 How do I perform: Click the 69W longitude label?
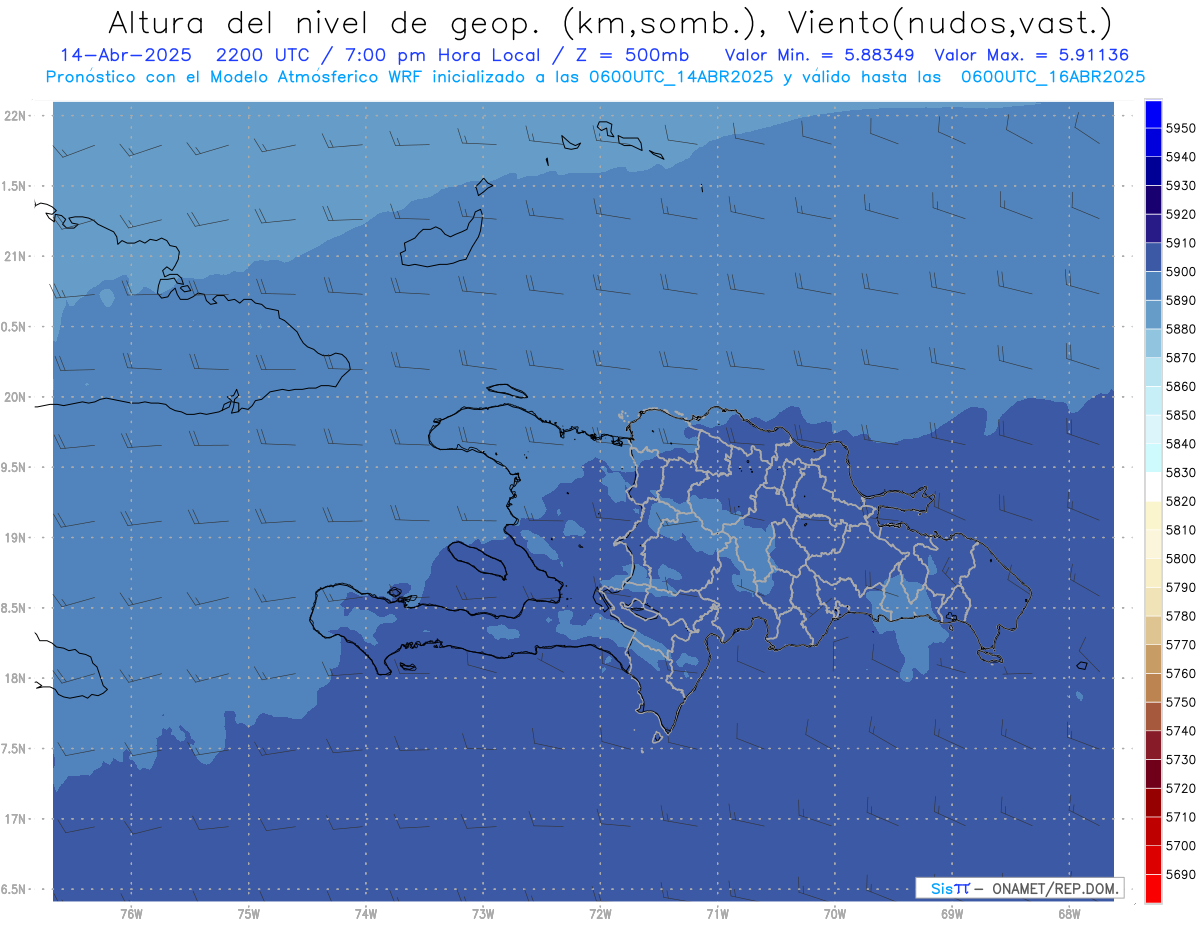coord(952,913)
